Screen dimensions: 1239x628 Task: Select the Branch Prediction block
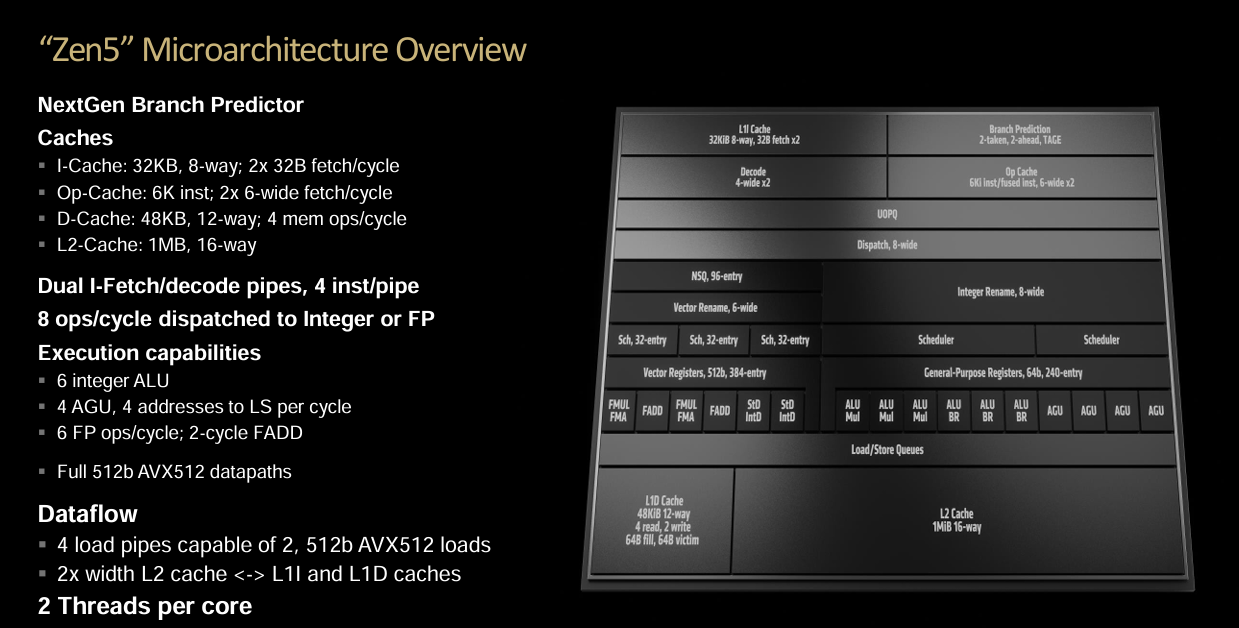pos(1019,135)
